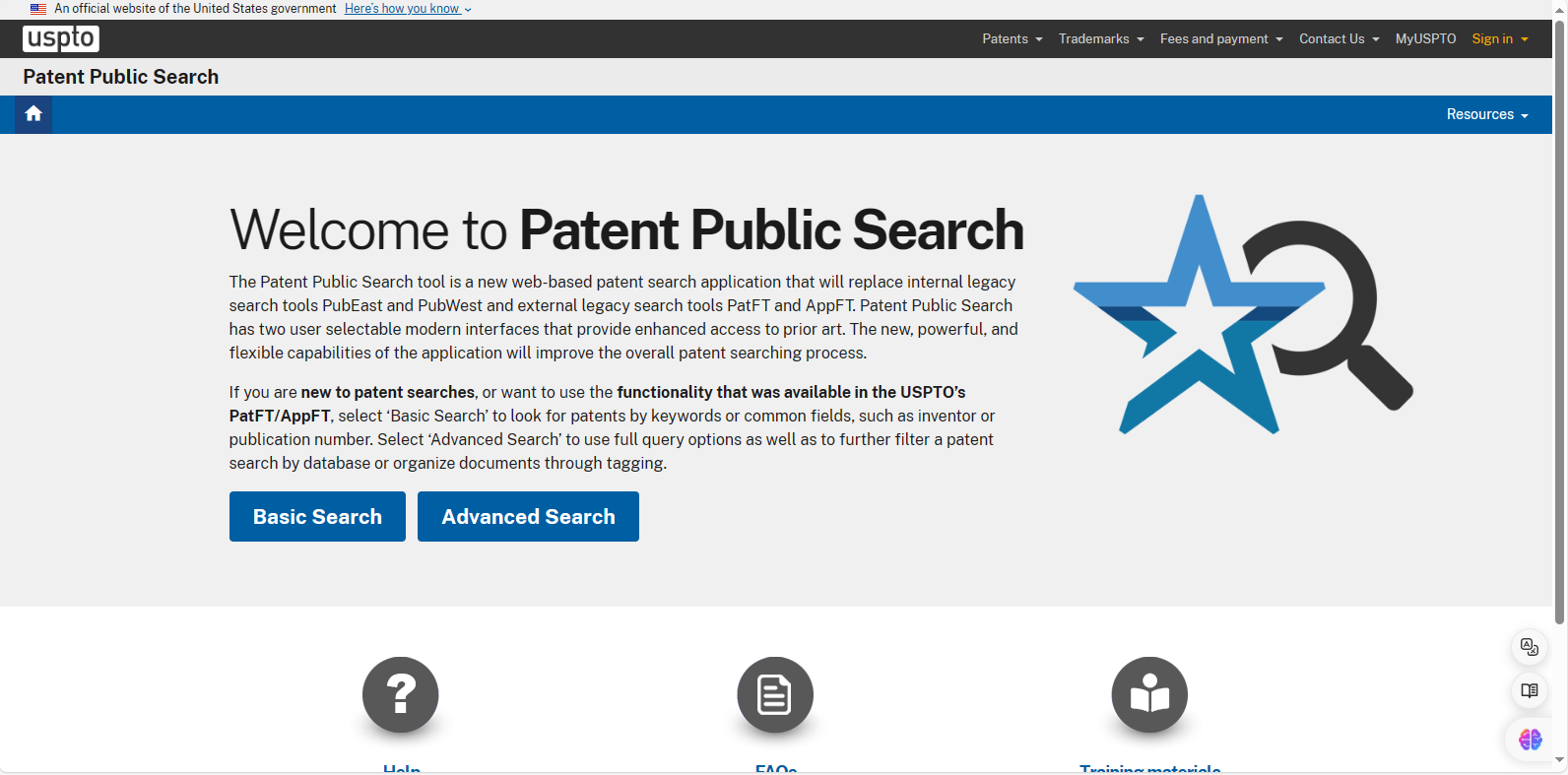Click the Basic Search button
The width and height of the screenshot is (1568, 775).
pos(317,517)
